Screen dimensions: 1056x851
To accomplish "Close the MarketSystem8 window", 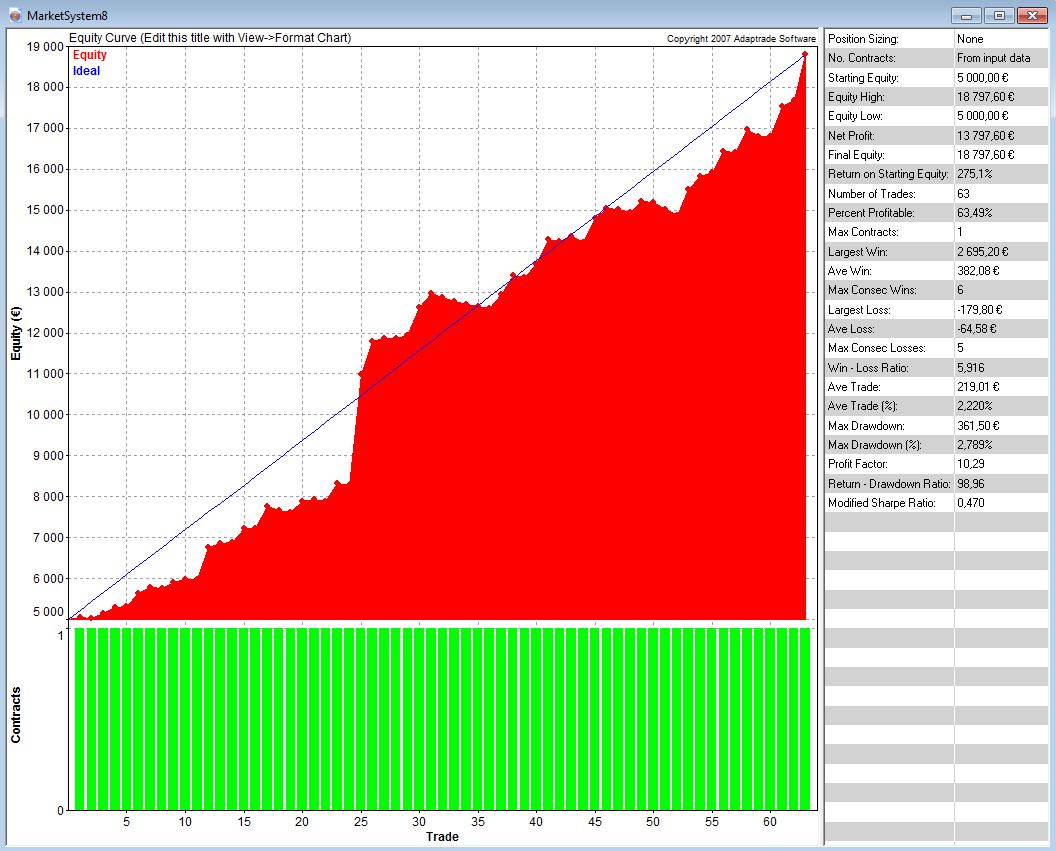I will 1030,15.
